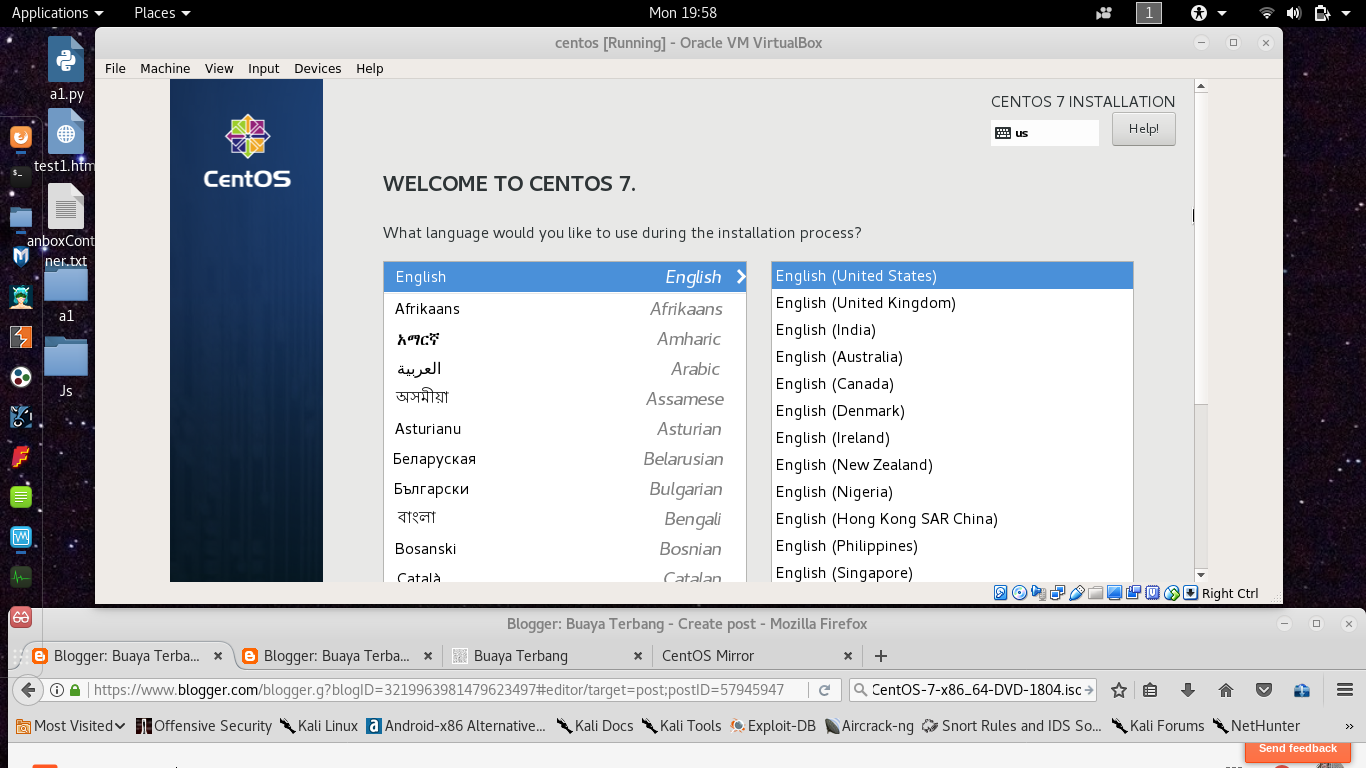This screenshot has width=1366, height=768.
Task: Choose English (United Kingdom) locale
Action: coord(952,303)
